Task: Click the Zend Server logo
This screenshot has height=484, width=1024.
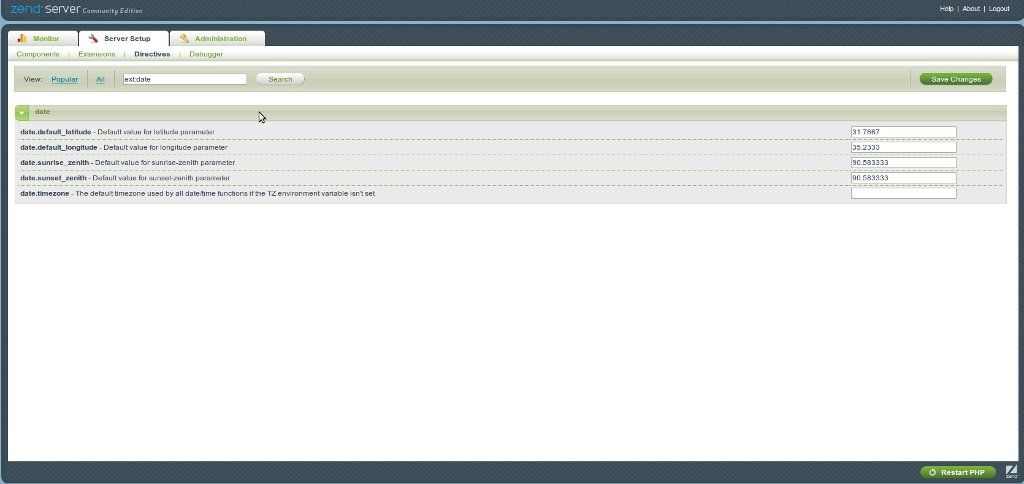Action: pos(76,9)
